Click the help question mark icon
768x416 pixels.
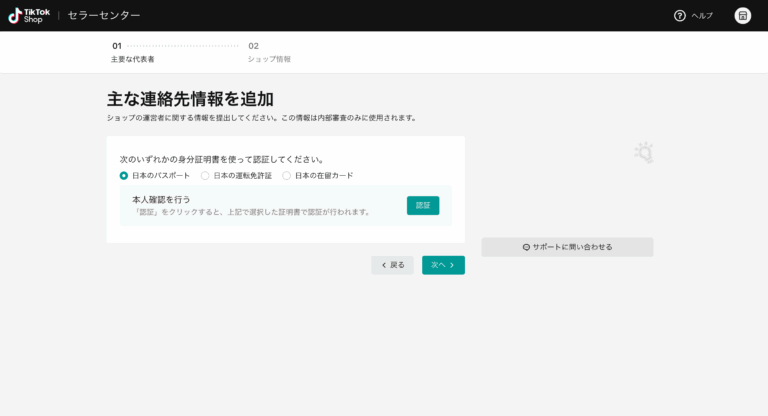(680, 16)
